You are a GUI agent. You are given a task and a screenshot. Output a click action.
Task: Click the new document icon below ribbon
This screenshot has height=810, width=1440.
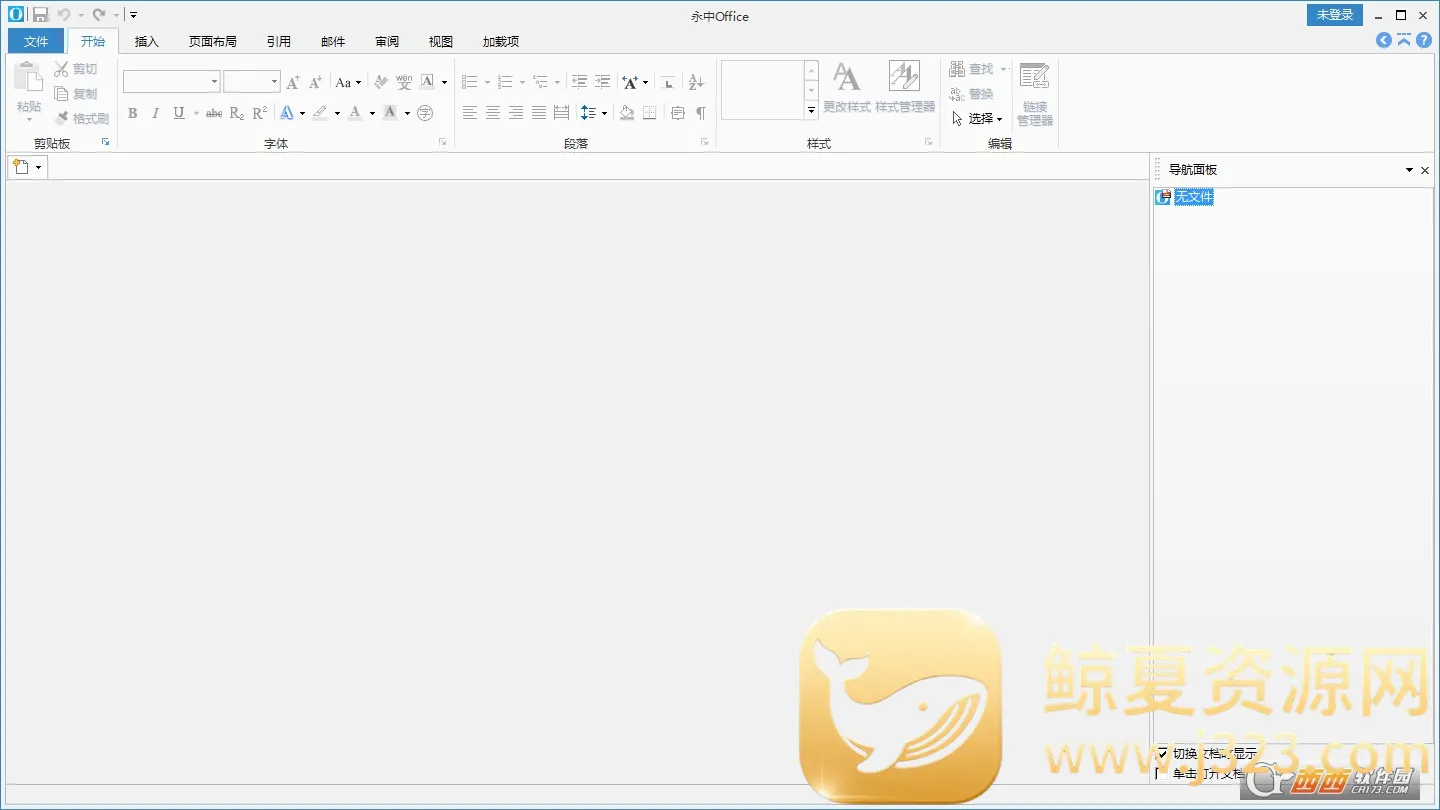coord(21,167)
